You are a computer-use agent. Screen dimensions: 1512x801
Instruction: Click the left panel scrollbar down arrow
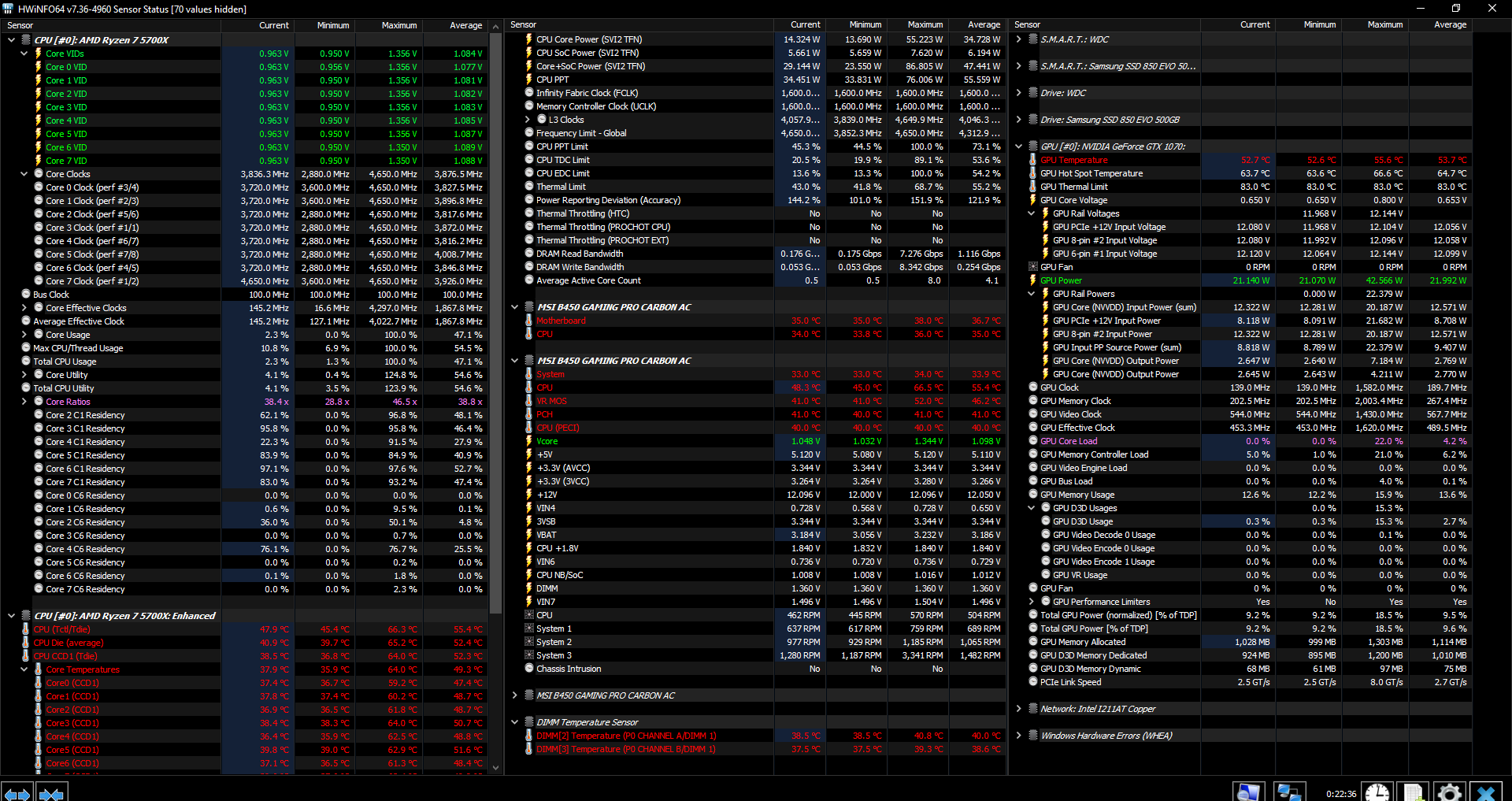pos(496,767)
